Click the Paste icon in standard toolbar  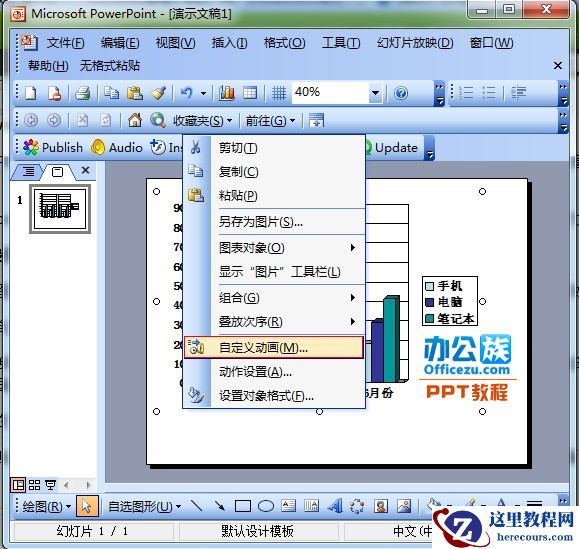click(x=134, y=93)
